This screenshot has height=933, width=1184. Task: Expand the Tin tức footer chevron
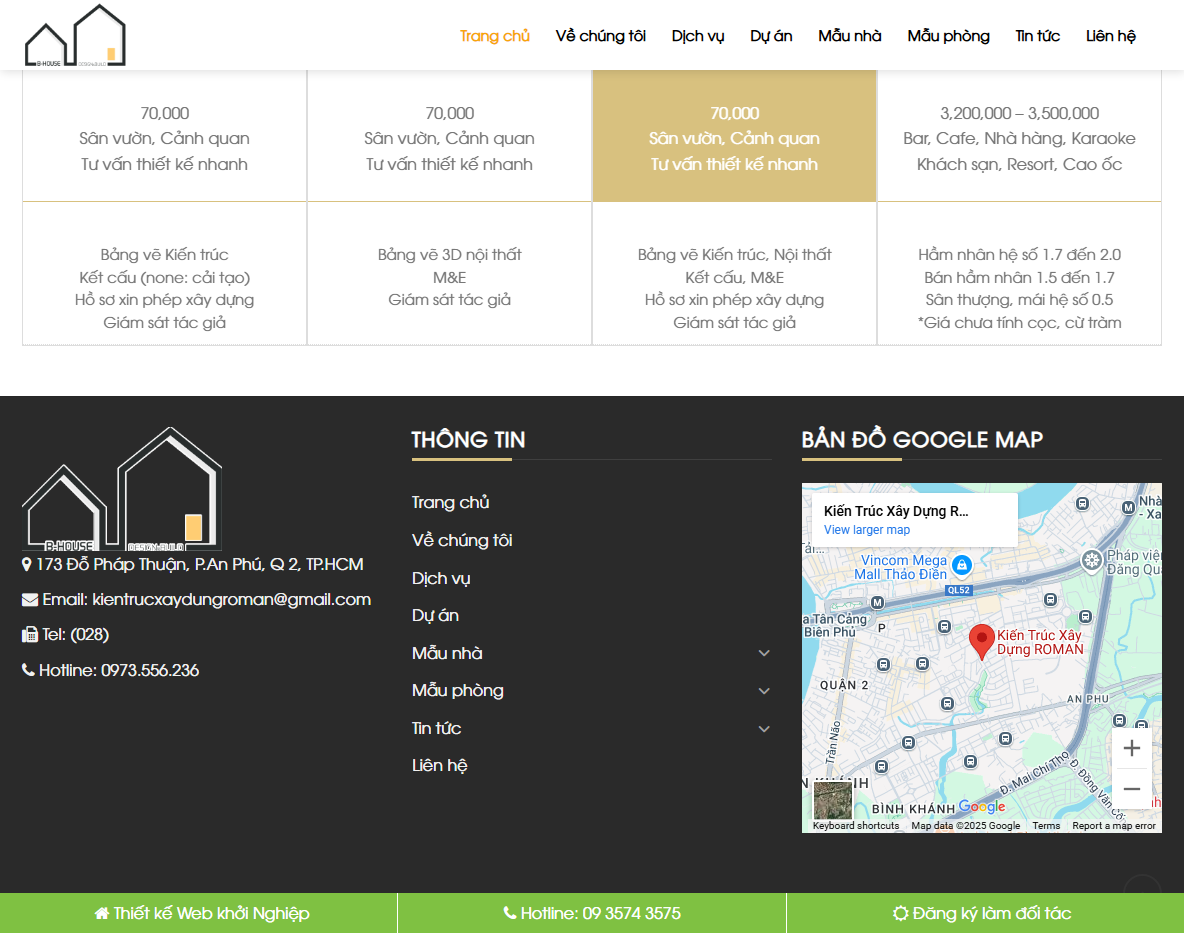coord(764,728)
